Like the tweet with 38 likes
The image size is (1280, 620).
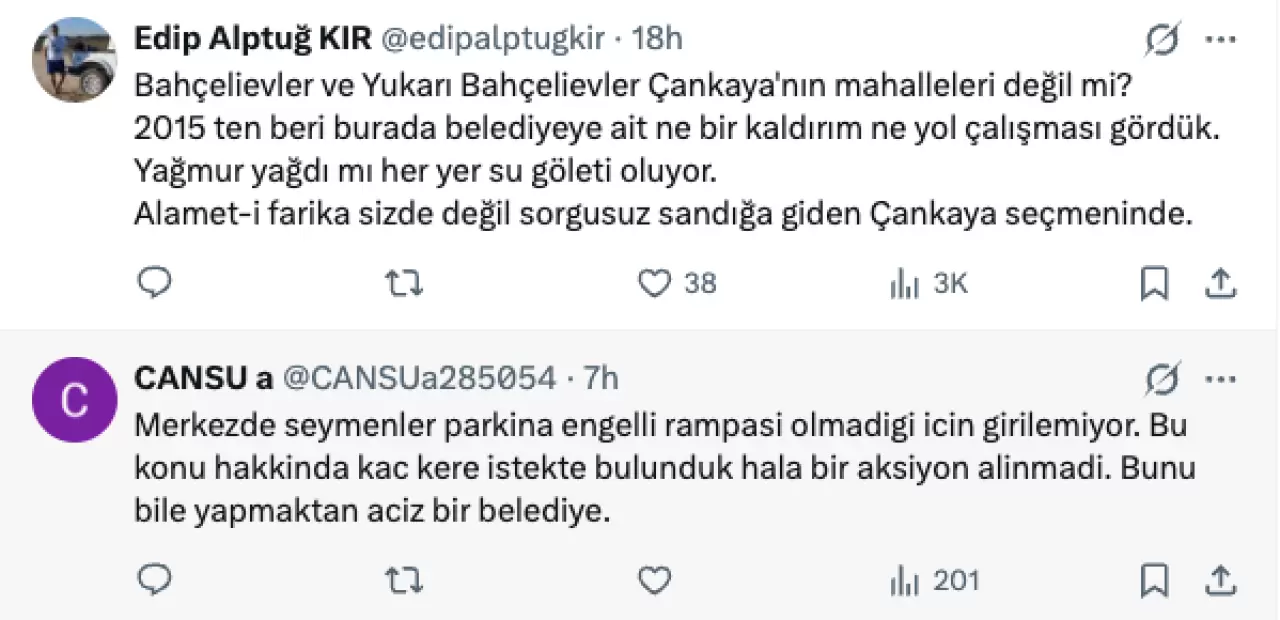pos(655,284)
